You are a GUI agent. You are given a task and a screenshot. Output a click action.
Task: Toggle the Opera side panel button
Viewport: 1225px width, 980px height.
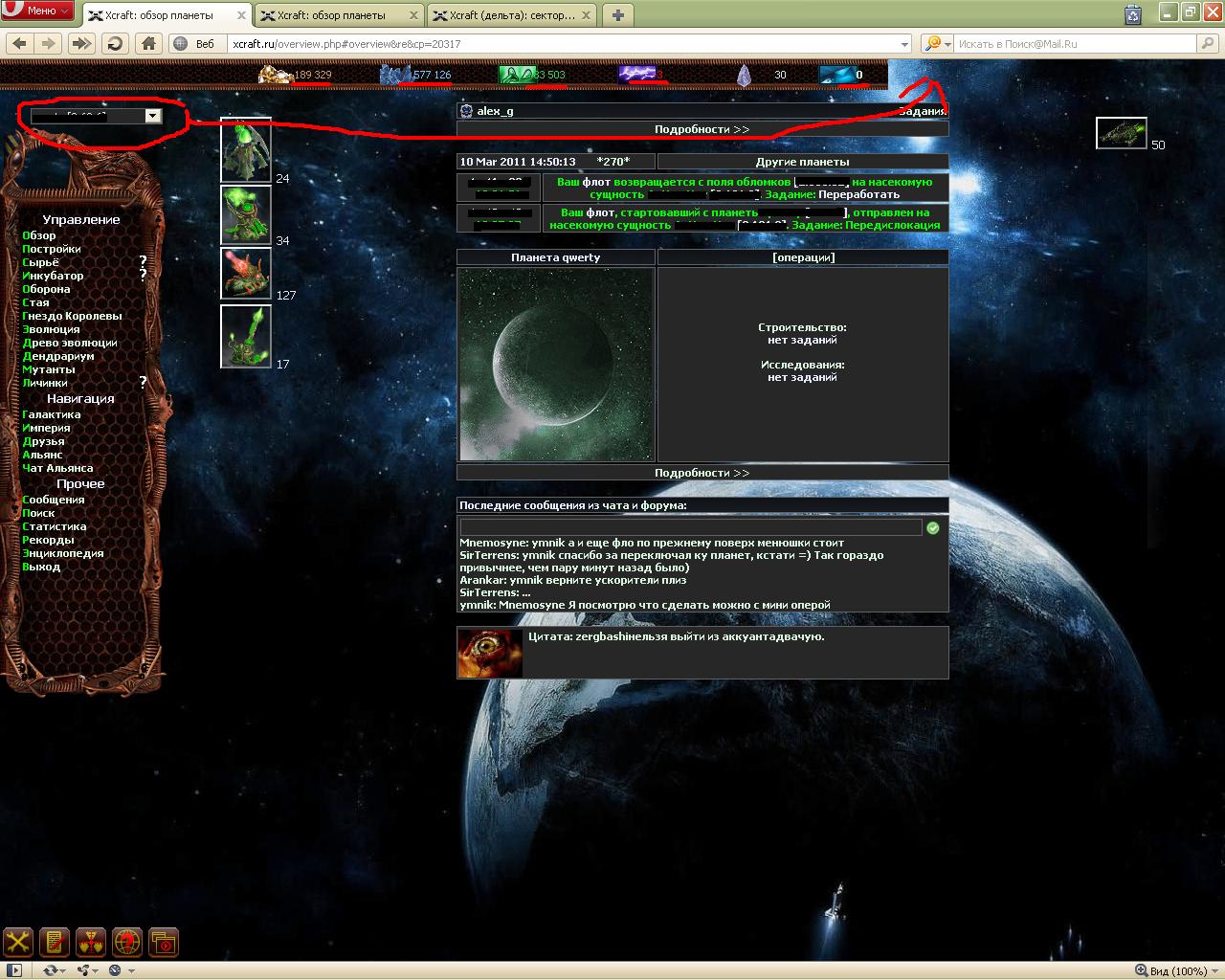pos(14,970)
